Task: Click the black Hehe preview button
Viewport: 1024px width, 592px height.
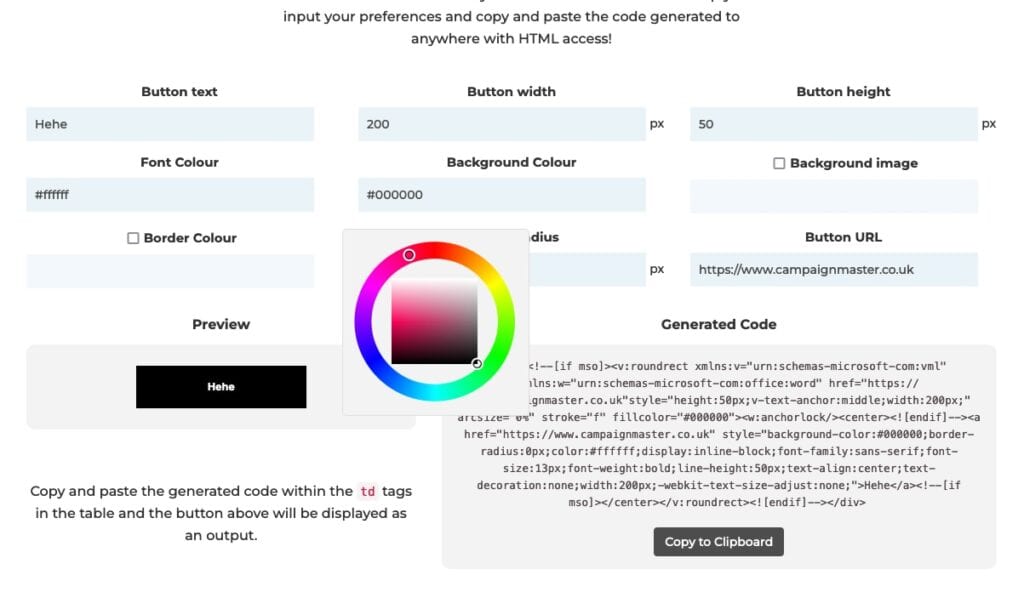Action: pyautogui.click(x=221, y=387)
